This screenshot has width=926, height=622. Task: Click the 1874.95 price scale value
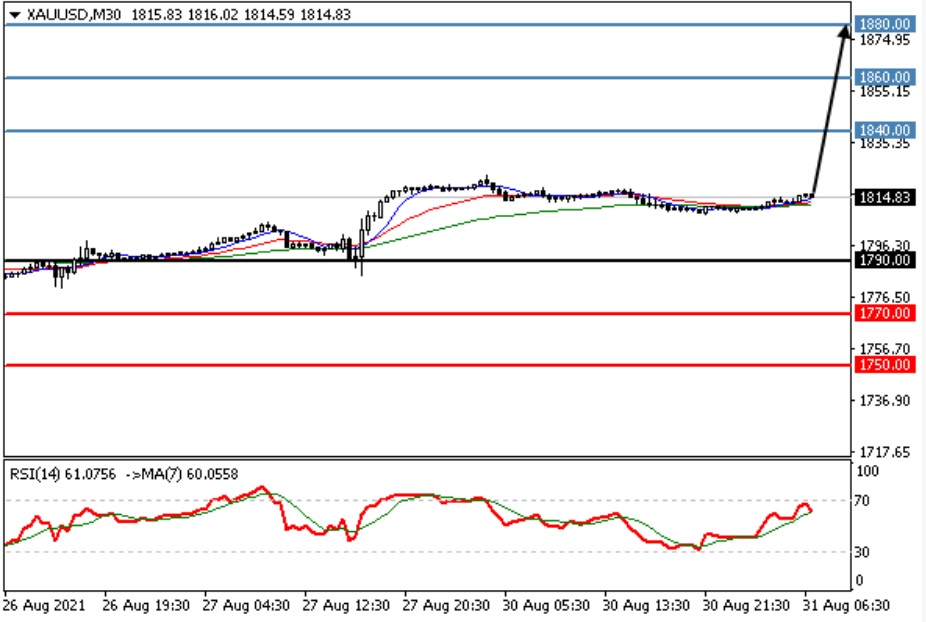click(x=885, y=40)
